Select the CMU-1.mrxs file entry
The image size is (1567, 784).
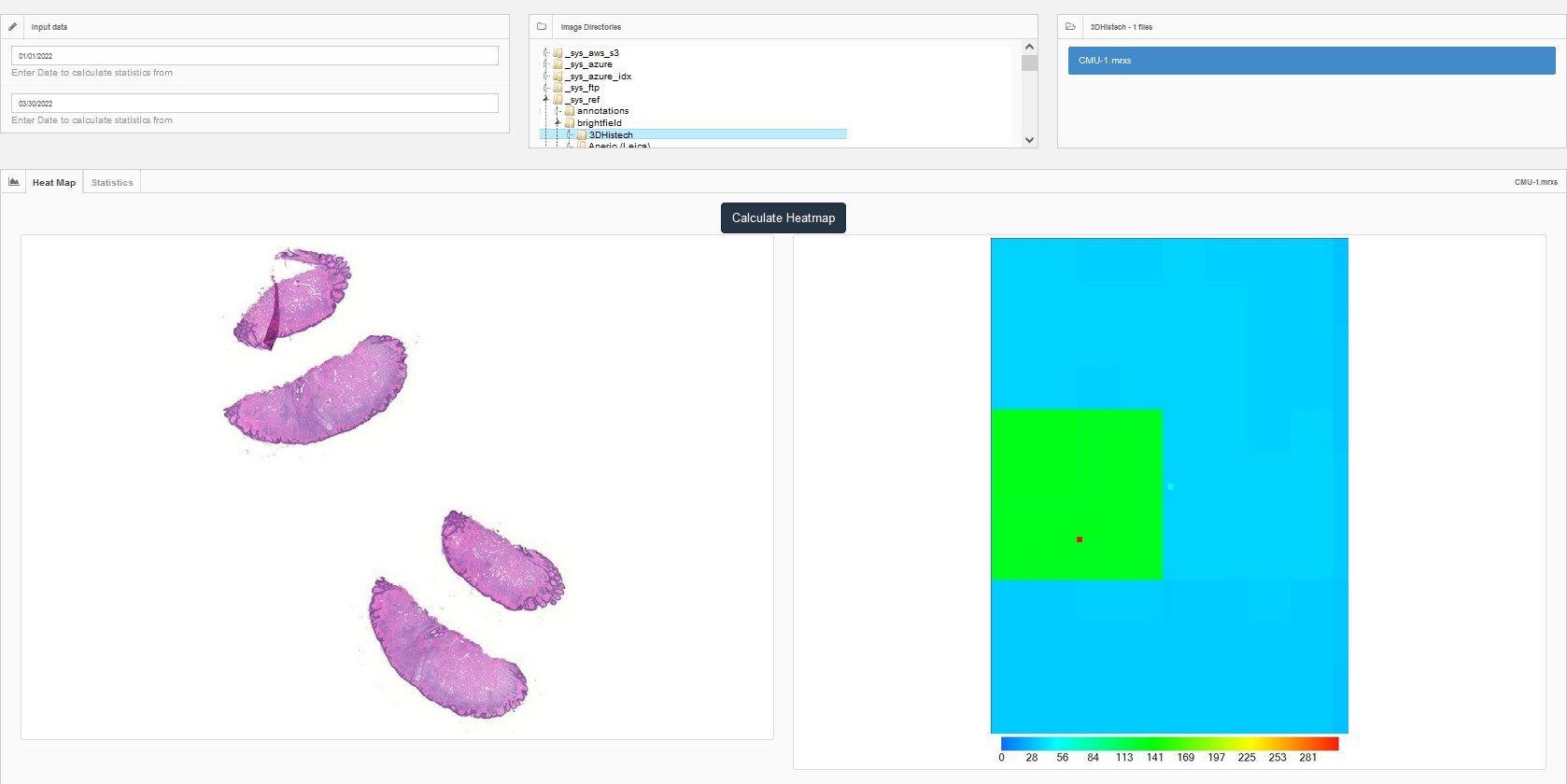(x=1311, y=61)
